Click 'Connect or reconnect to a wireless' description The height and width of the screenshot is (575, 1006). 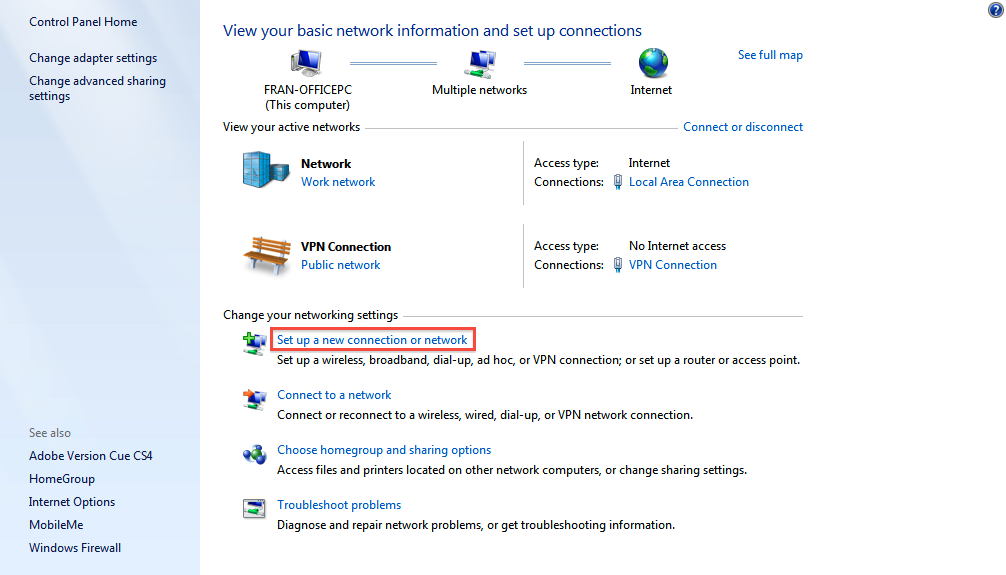485,415
